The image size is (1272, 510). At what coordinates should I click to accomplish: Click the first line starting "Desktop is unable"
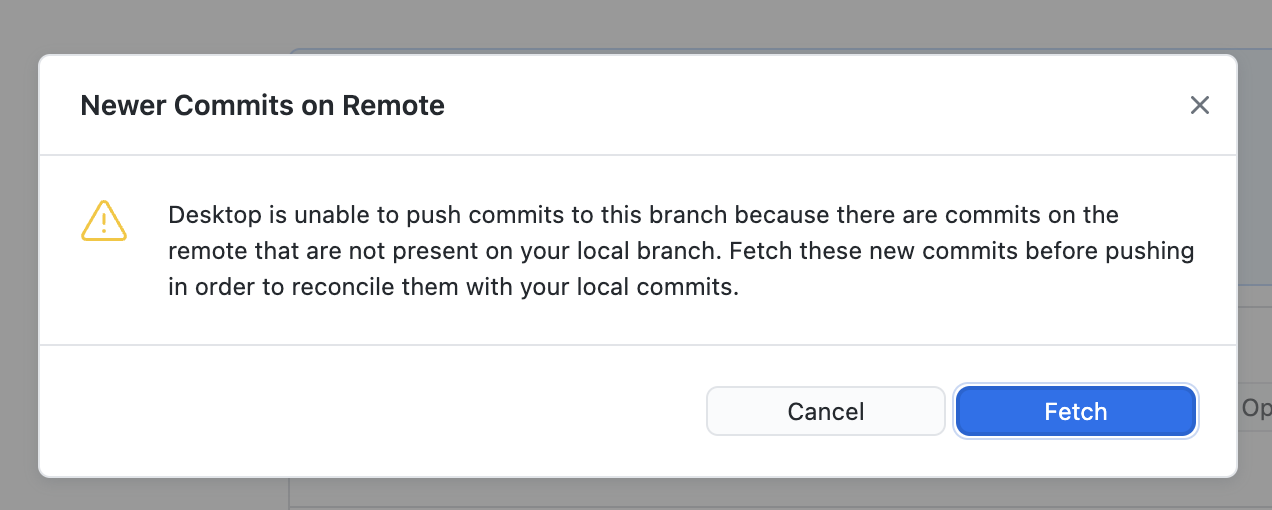pos(642,215)
